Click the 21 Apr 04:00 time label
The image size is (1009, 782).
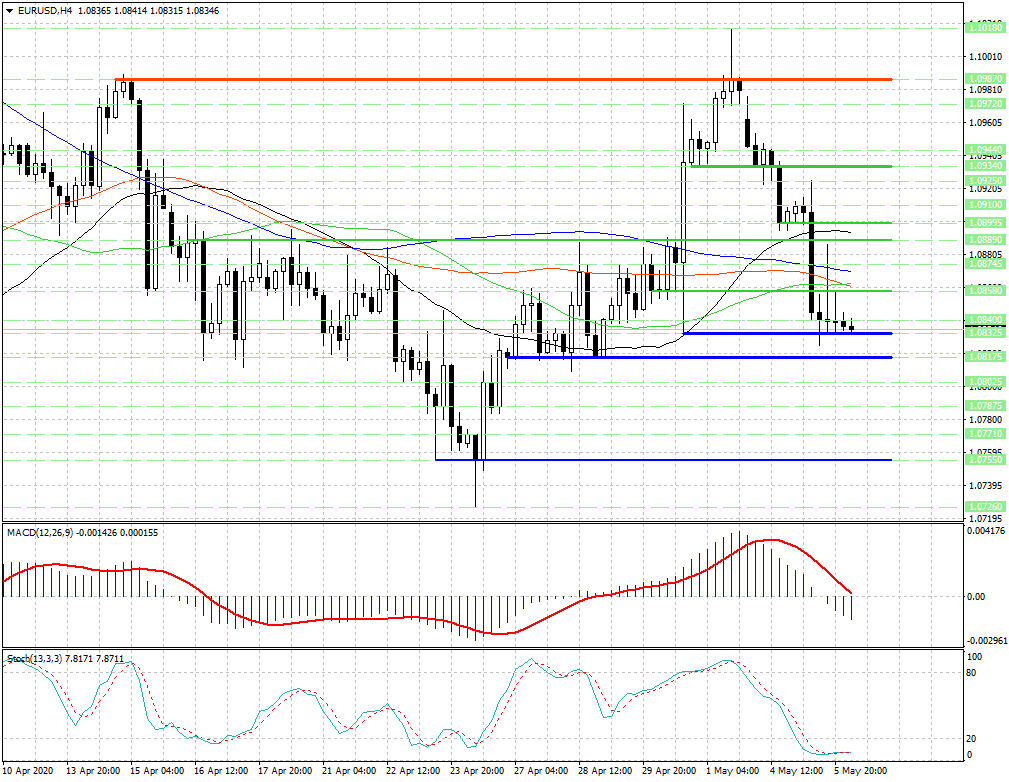(x=349, y=771)
